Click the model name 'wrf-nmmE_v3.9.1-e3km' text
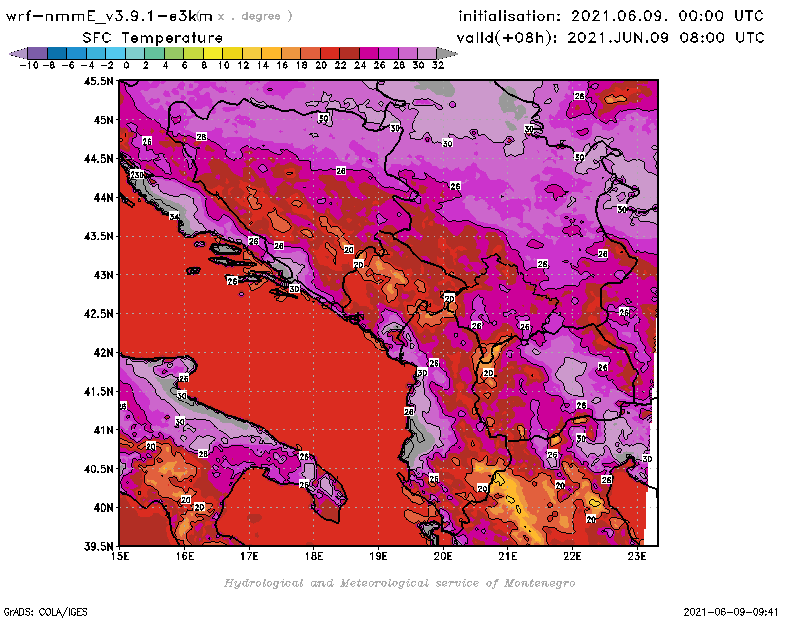Screen dimensions: 800x618 pos(109,16)
